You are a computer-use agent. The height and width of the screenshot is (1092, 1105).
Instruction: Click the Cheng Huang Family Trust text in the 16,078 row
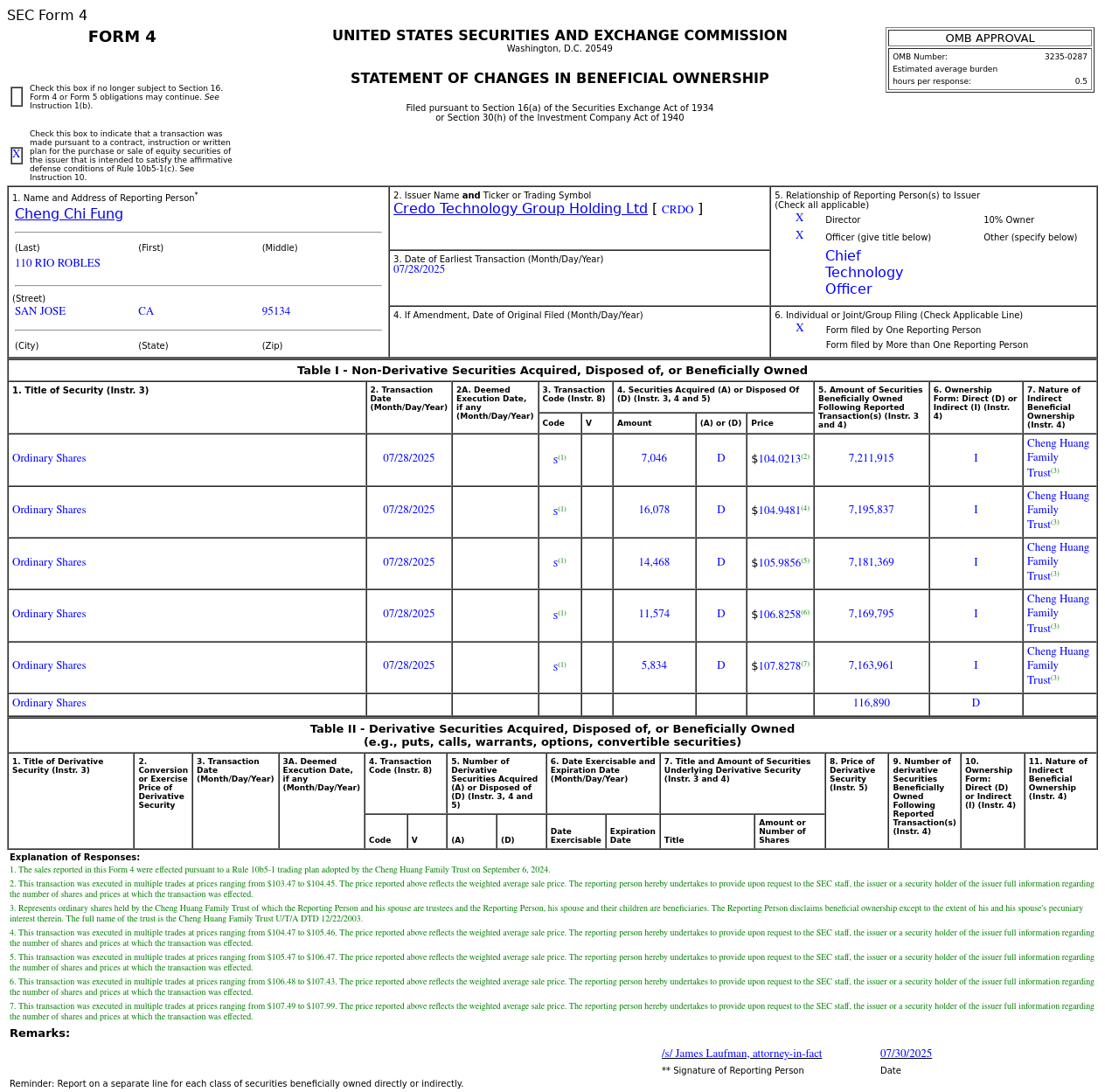(1058, 510)
